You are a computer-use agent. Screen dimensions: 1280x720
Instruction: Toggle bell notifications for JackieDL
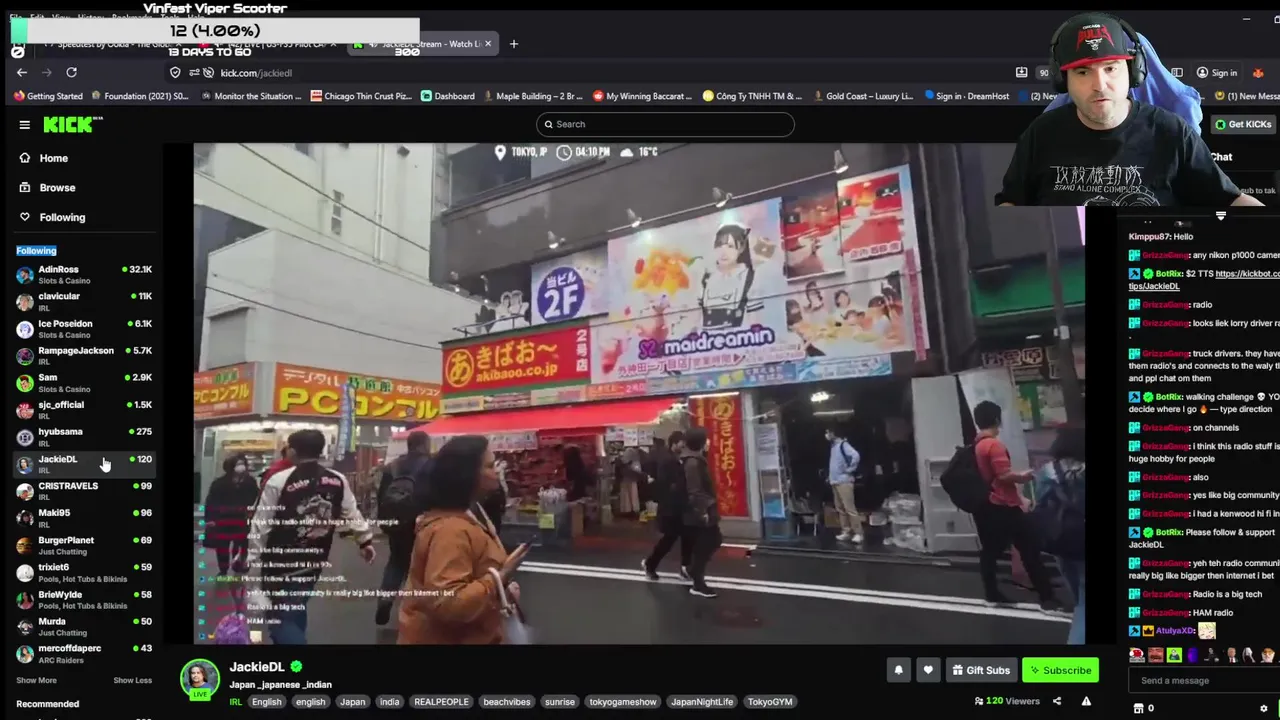click(898, 670)
